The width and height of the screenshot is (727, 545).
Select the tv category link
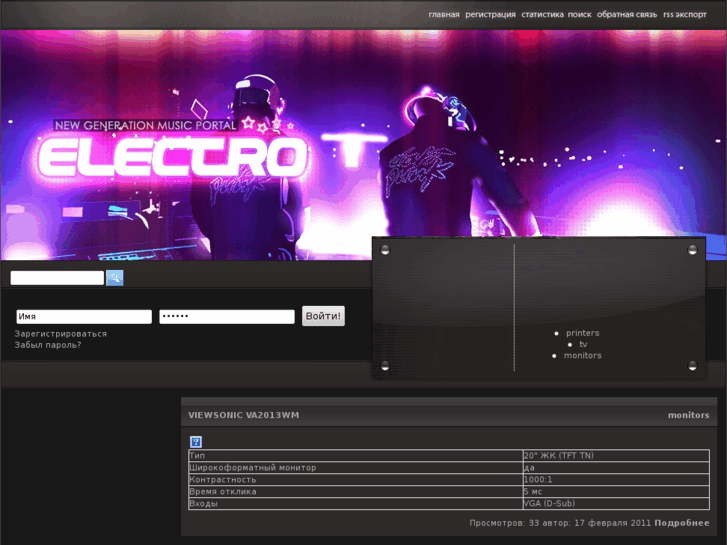583,344
